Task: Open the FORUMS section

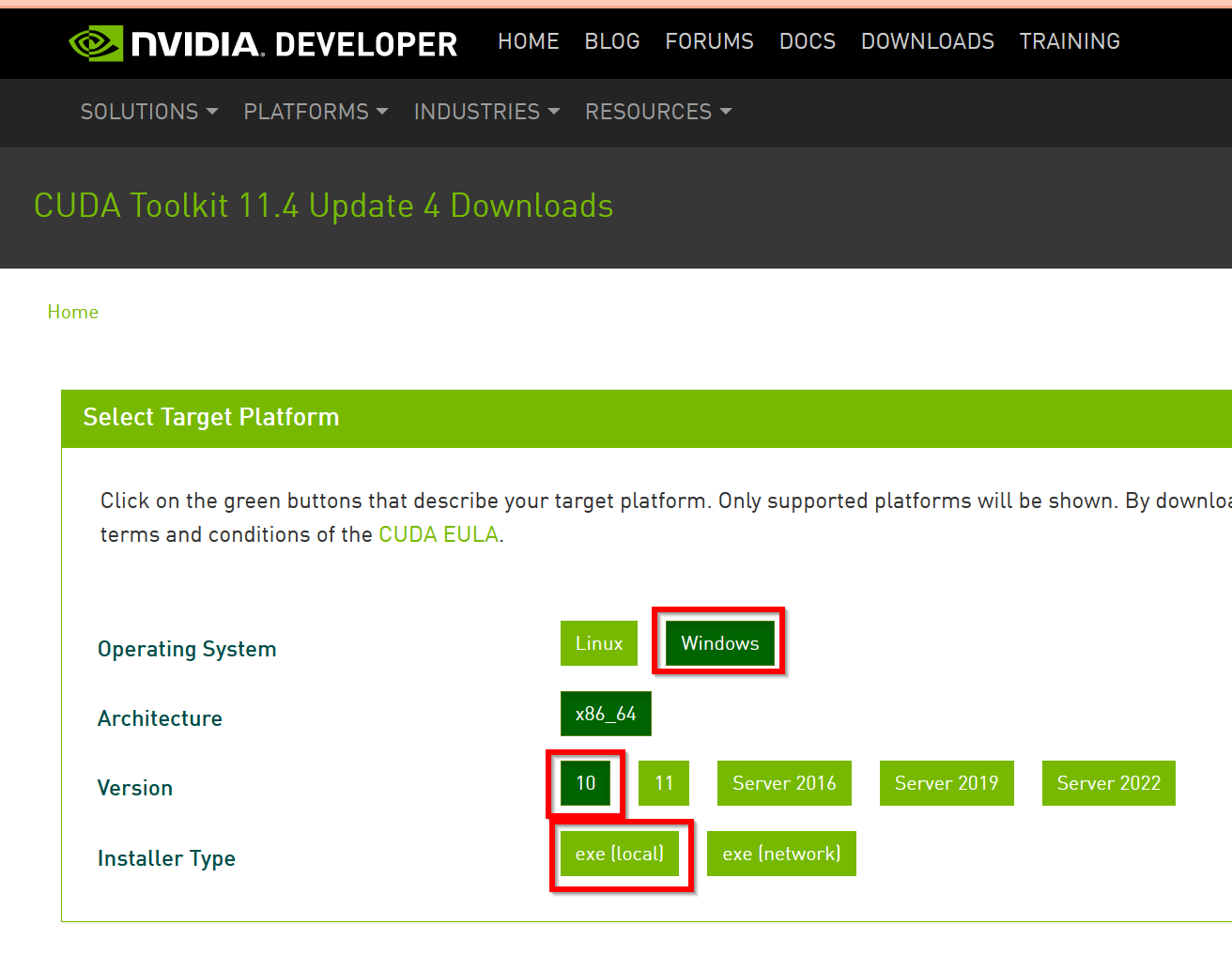Action: 710,41
